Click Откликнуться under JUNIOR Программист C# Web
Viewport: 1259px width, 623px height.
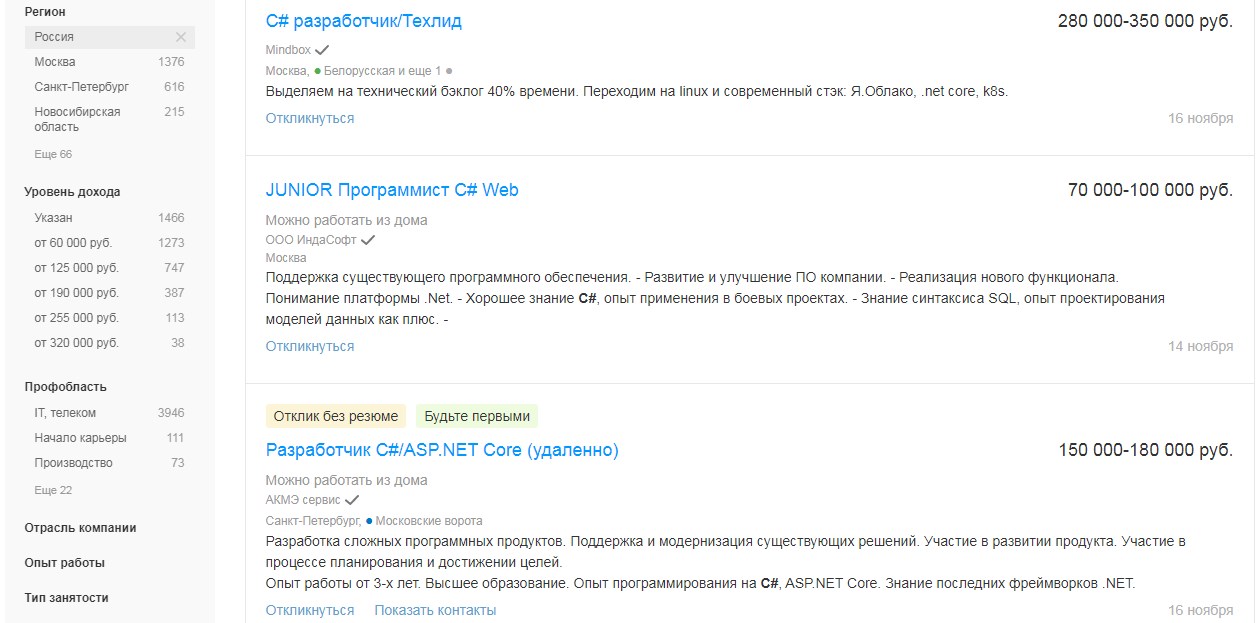click(309, 345)
